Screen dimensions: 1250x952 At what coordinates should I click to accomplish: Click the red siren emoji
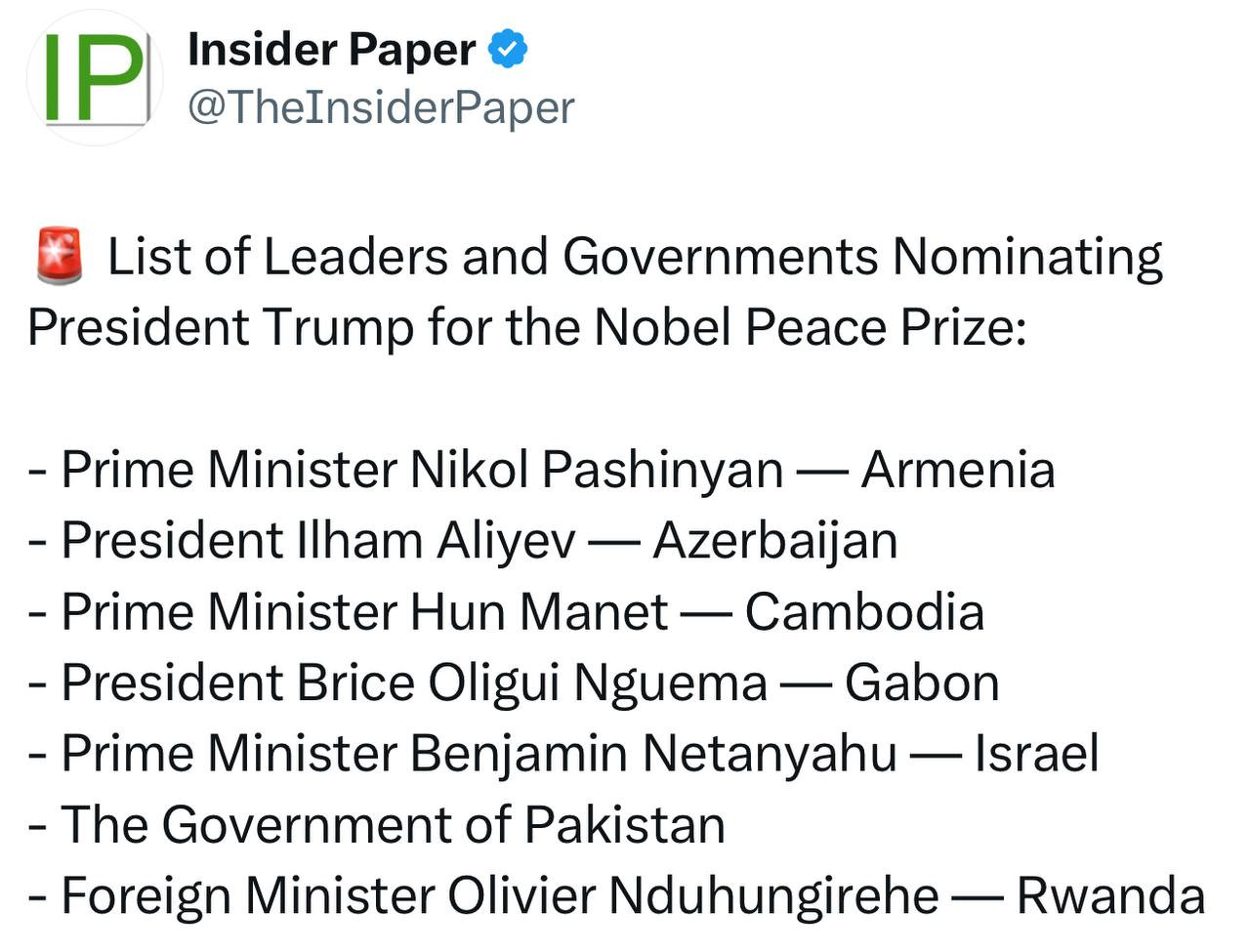point(60,256)
